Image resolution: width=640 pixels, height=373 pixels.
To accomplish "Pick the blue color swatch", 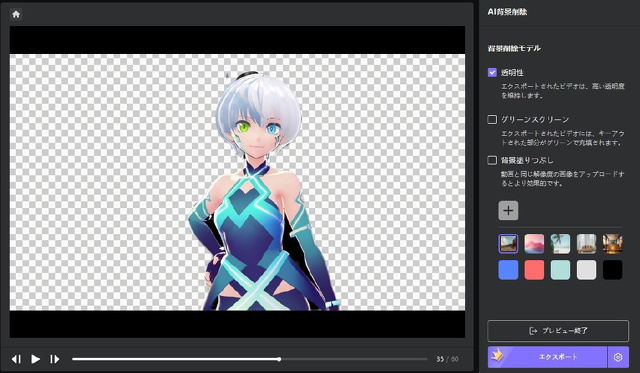I will (508, 270).
